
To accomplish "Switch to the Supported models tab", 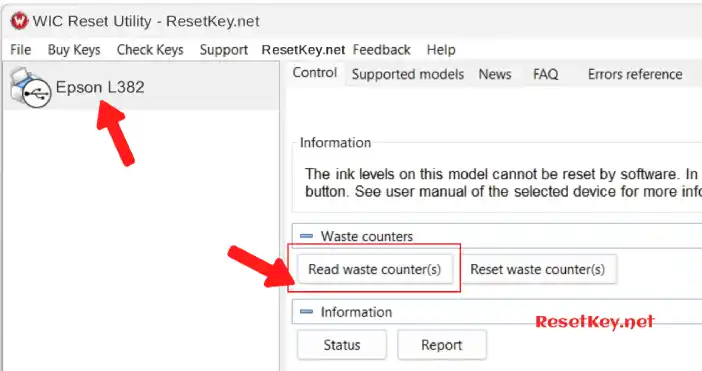I will [x=407, y=74].
